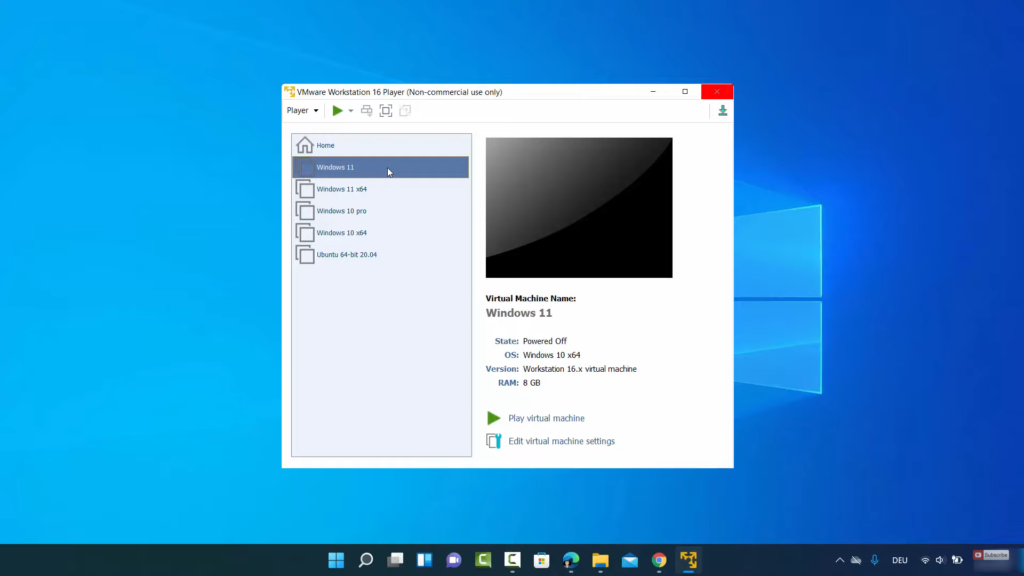
Task: Select the Windows 10 pro virtual machine
Action: click(341, 211)
